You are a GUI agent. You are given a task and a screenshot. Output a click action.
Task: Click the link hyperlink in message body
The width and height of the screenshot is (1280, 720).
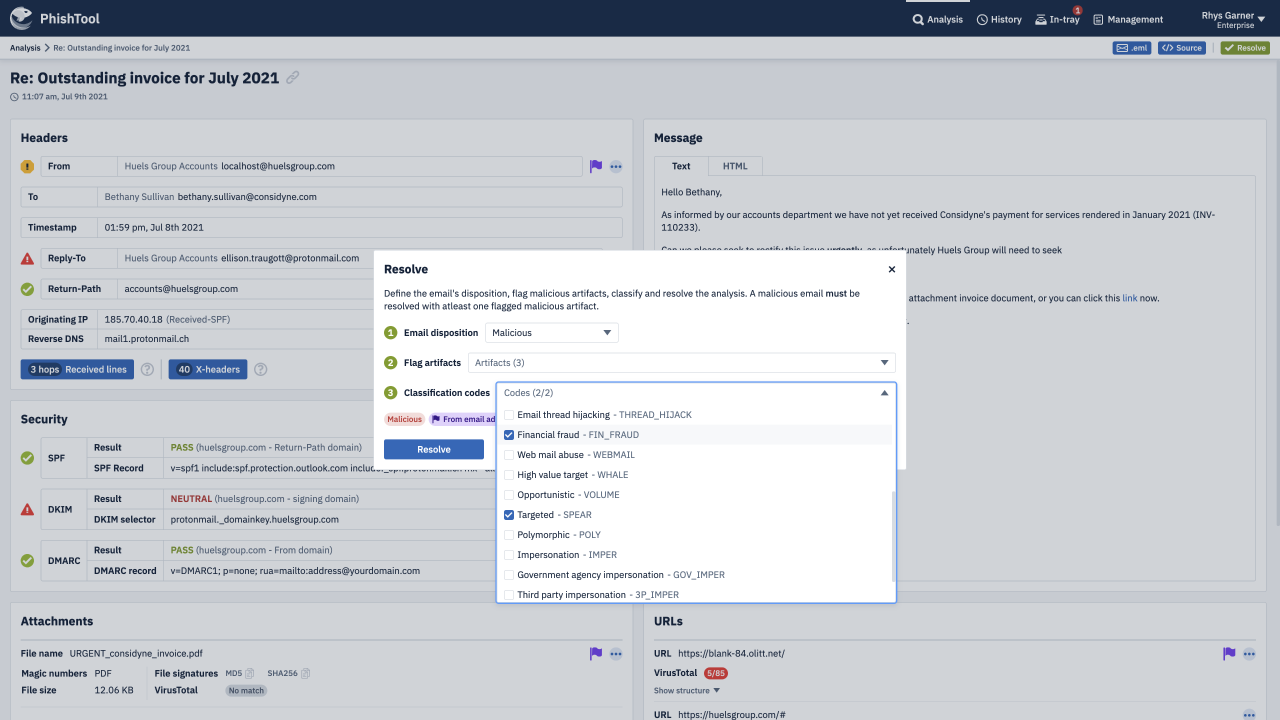(x=1129, y=298)
